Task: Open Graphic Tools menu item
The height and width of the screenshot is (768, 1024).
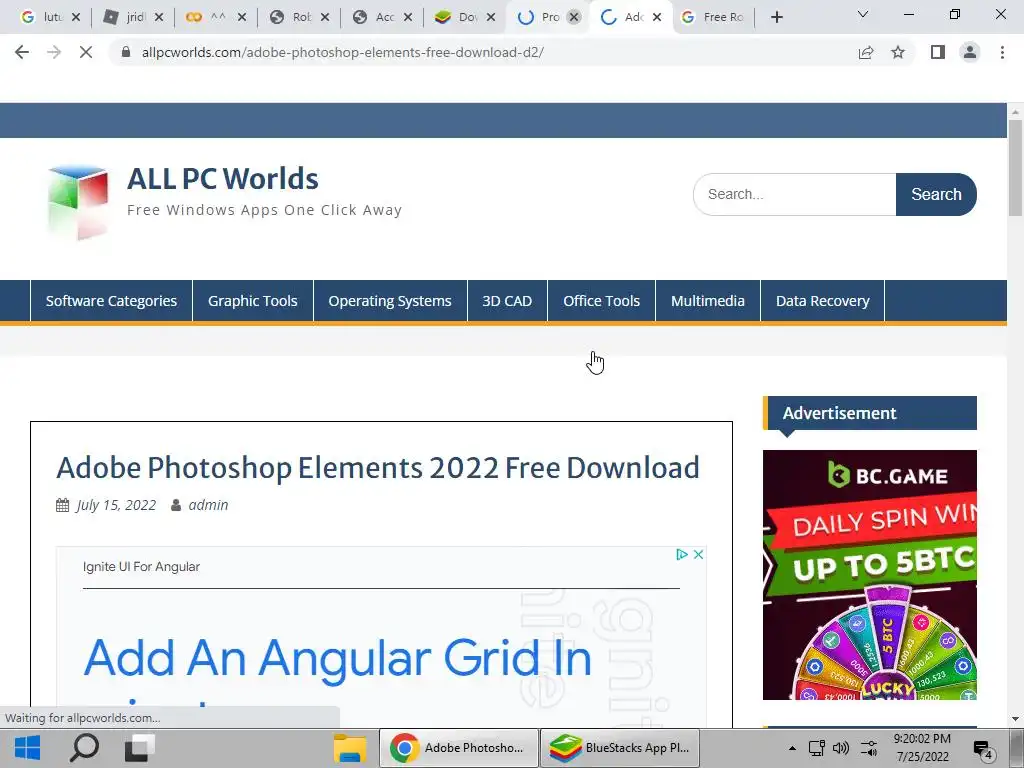Action: [253, 301]
